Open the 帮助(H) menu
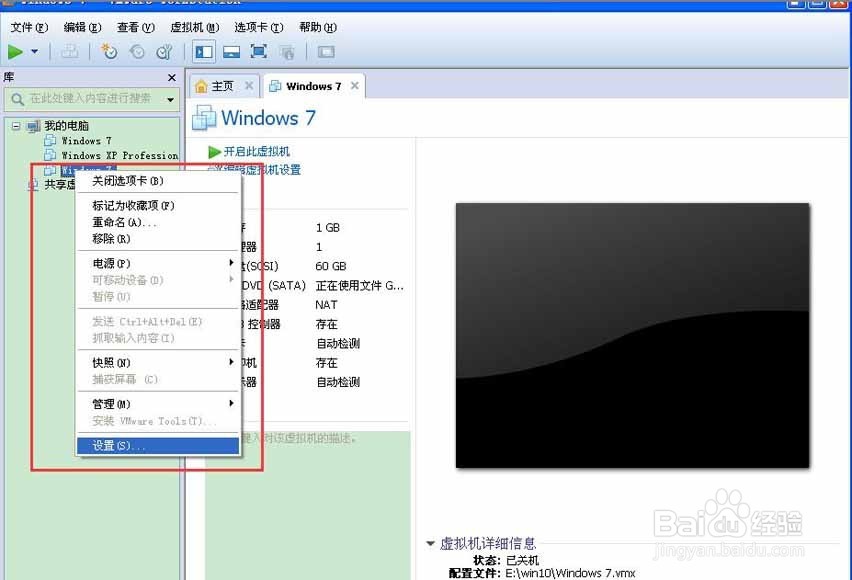The image size is (852, 580). click(318, 27)
